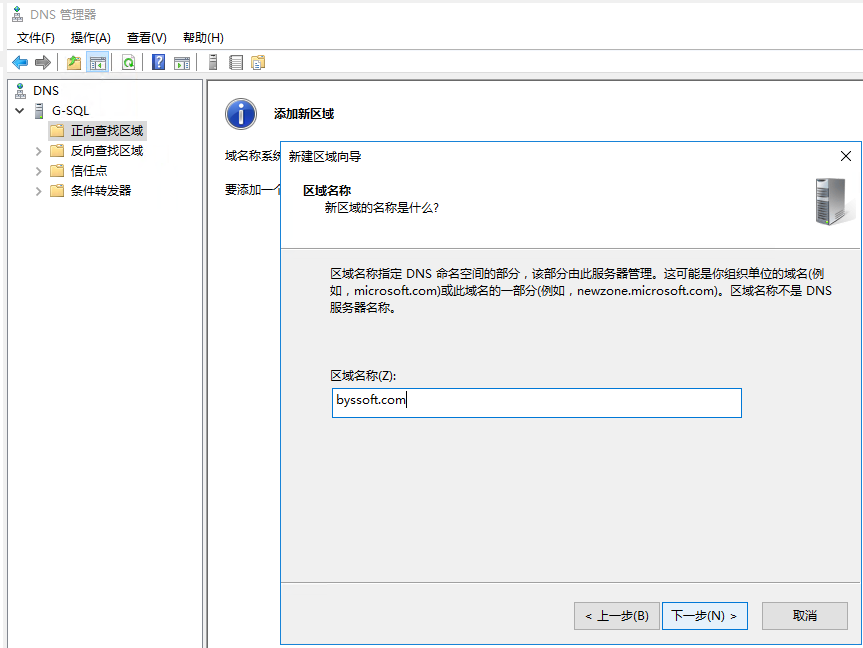Image resolution: width=863 pixels, height=648 pixels.
Task: Click the 反向查找区域 folder icon
Action: point(57,151)
